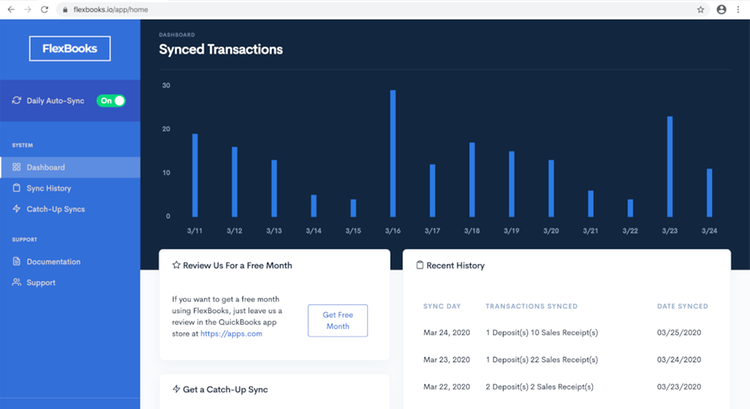Click the browser reload icon
This screenshot has height=409, width=750.
[45, 9]
